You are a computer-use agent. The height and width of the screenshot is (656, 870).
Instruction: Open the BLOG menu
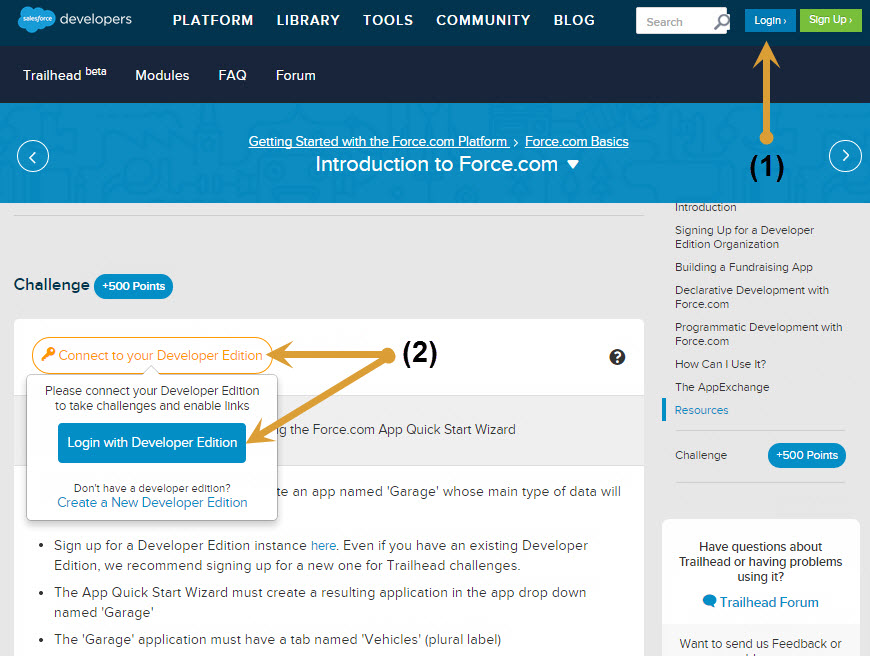(574, 21)
